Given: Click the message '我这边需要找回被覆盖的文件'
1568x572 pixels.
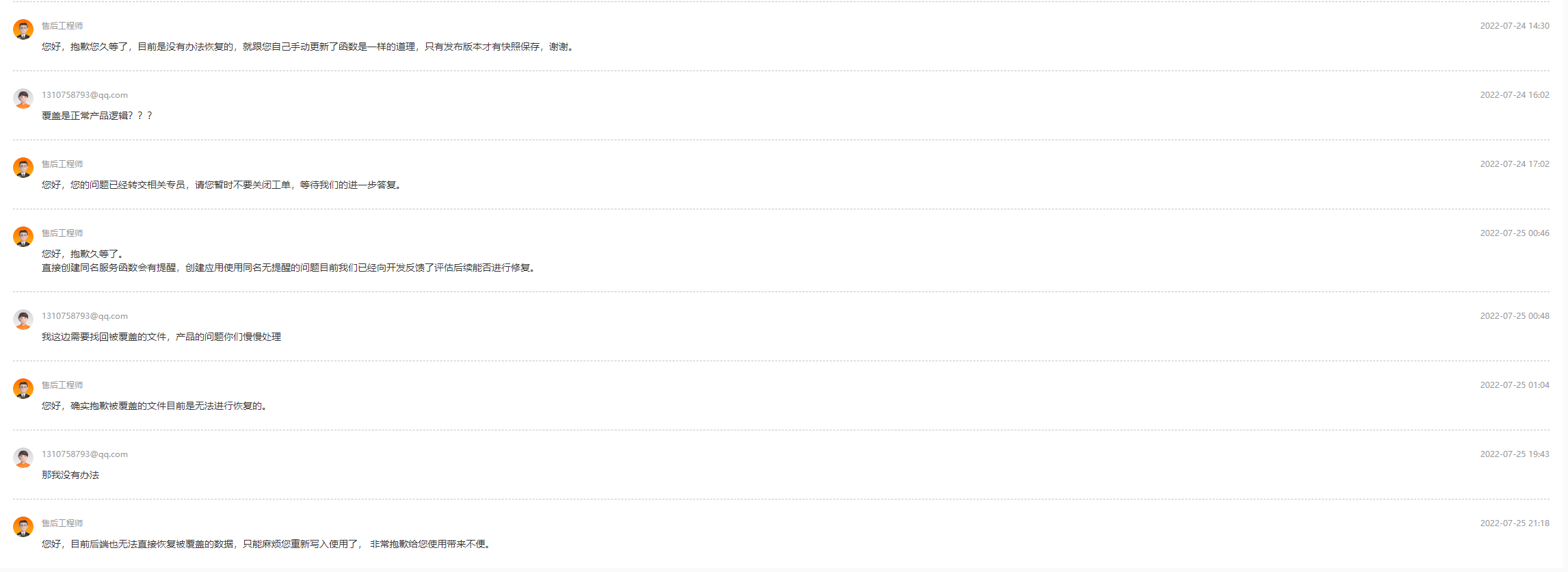Looking at the screenshot, I should 161,337.
